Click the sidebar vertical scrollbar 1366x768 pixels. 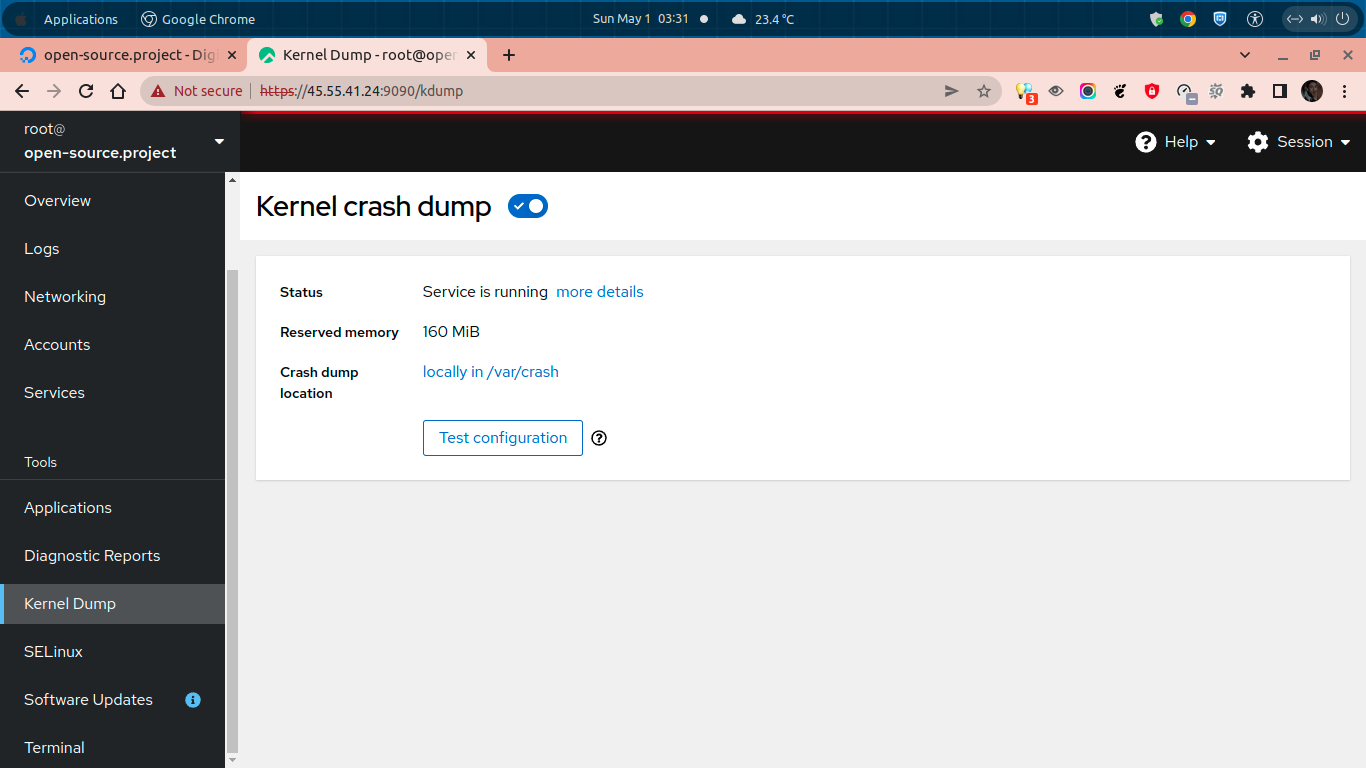pyautogui.click(x=233, y=510)
